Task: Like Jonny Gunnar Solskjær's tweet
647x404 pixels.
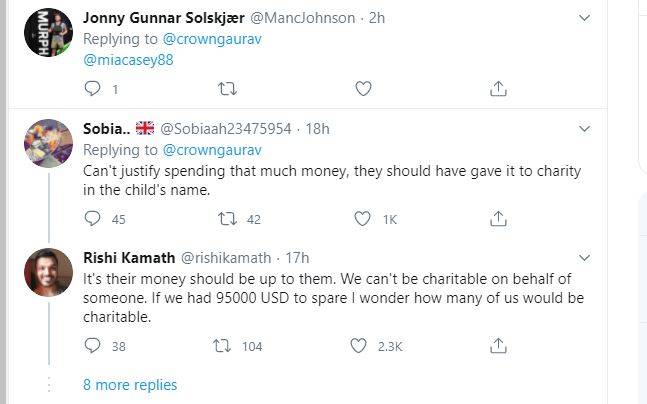Action: click(x=361, y=89)
